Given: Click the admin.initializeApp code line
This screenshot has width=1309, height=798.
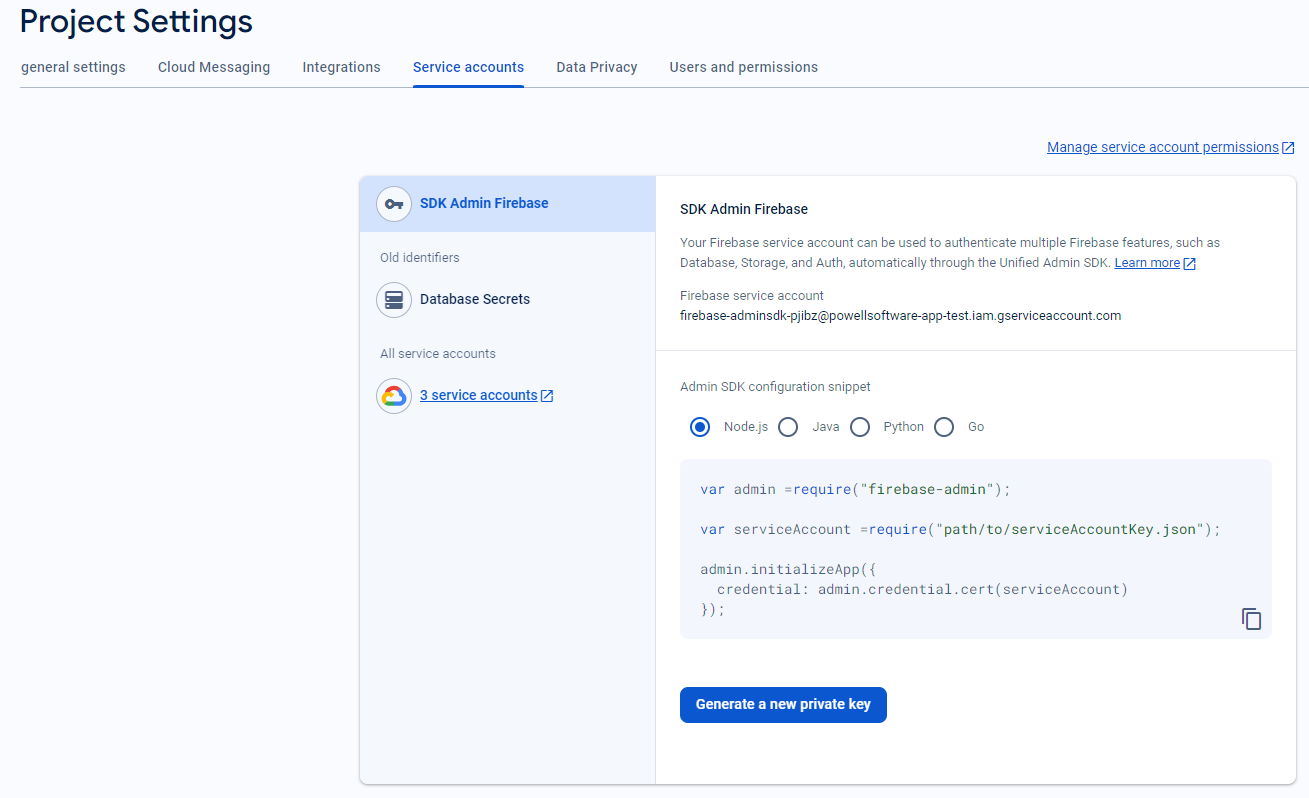Looking at the screenshot, I should coord(788,569).
